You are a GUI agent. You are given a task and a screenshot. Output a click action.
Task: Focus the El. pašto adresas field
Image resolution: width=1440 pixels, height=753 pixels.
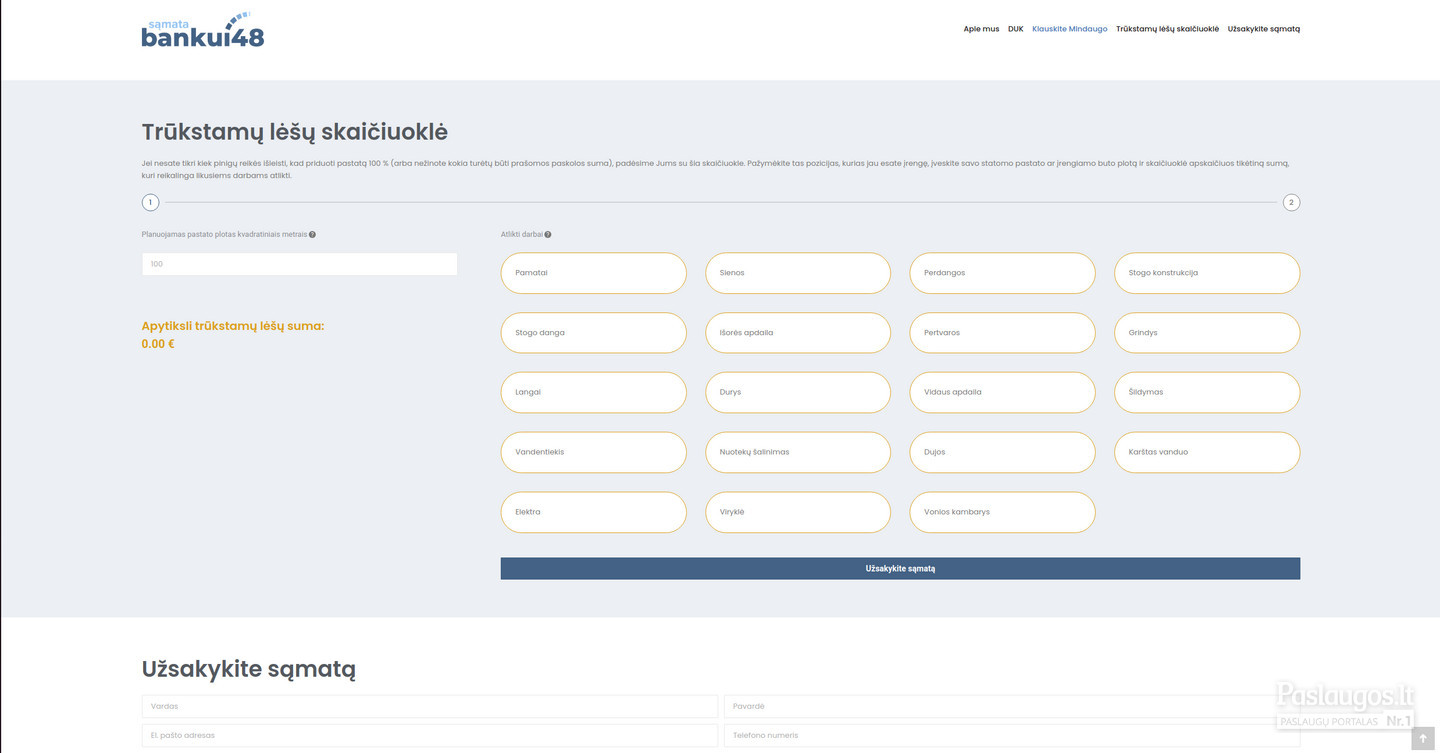click(x=429, y=735)
